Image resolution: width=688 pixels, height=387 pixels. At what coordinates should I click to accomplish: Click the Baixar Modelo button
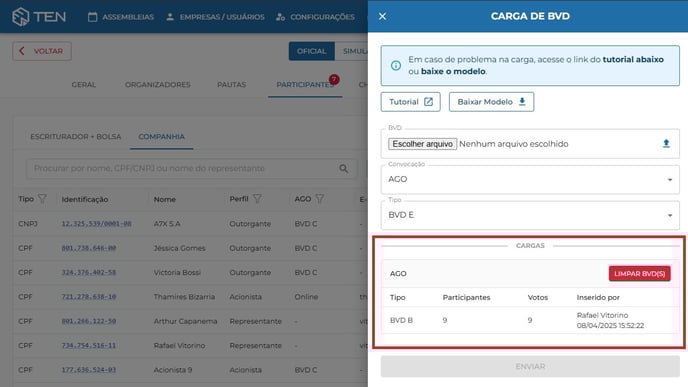[491, 102]
